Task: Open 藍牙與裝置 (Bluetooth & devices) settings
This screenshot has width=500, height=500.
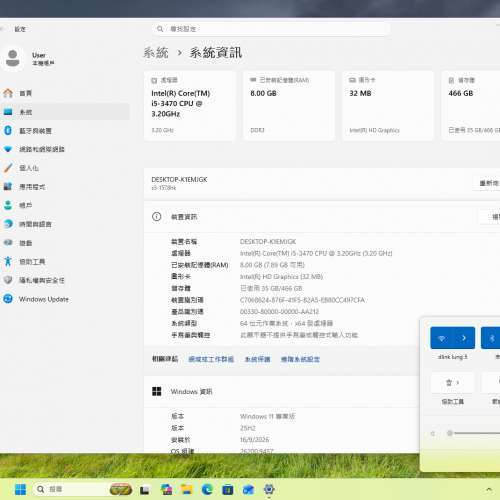Action: coord(65,131)
